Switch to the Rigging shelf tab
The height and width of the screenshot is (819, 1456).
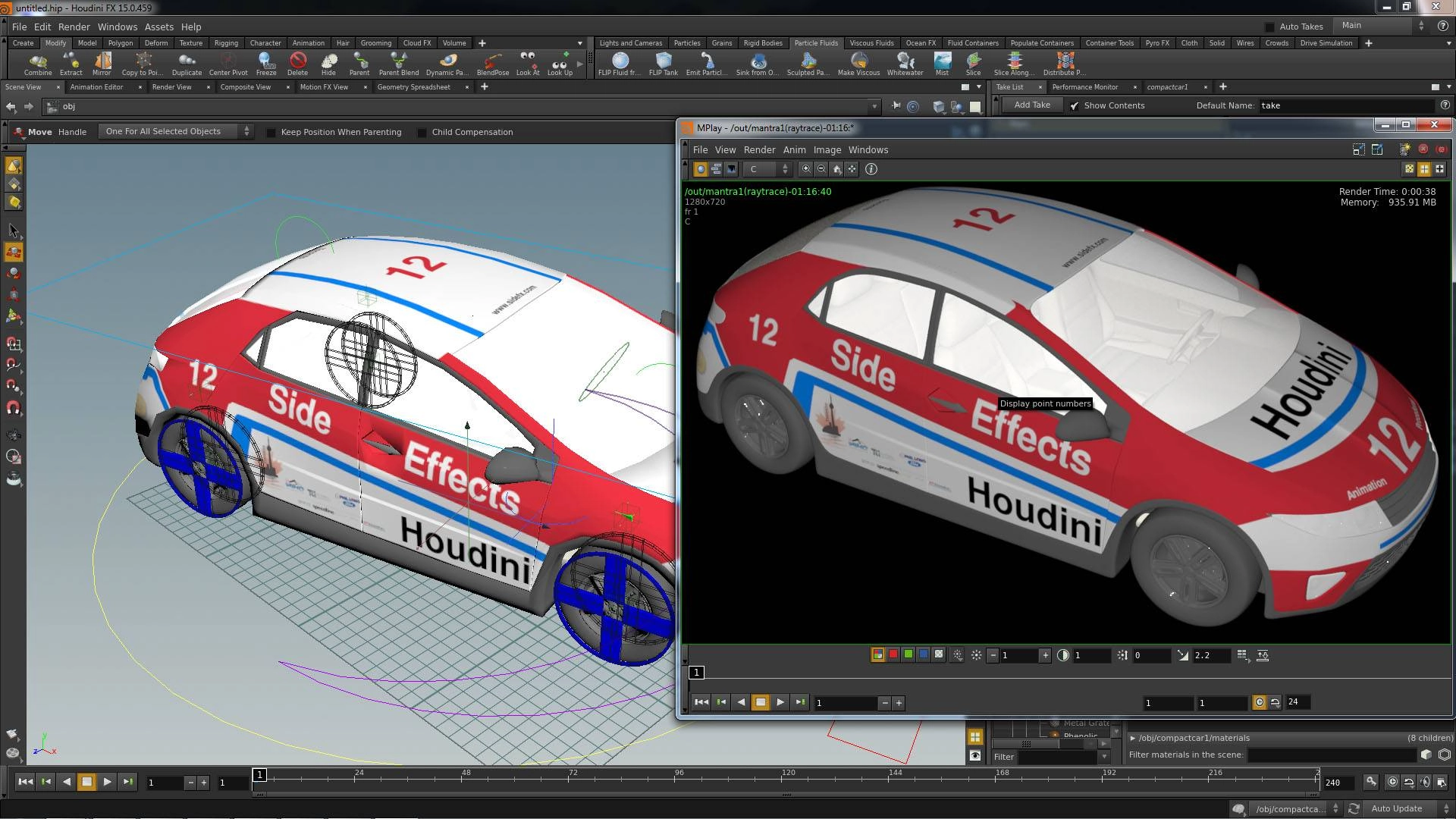pyautogui.click(x=226, y=43)
